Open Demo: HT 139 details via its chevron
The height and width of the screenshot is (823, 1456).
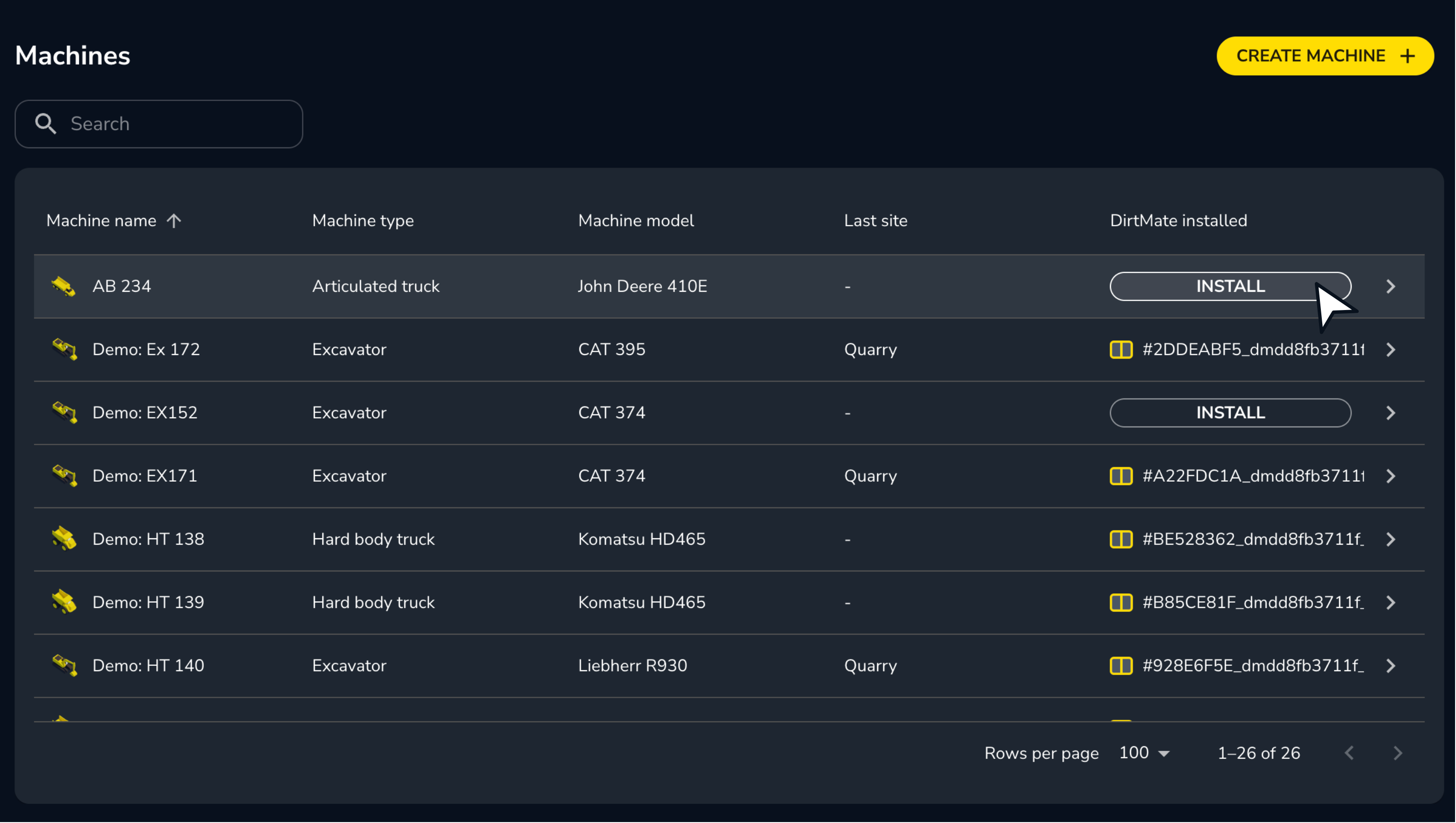1391,603
